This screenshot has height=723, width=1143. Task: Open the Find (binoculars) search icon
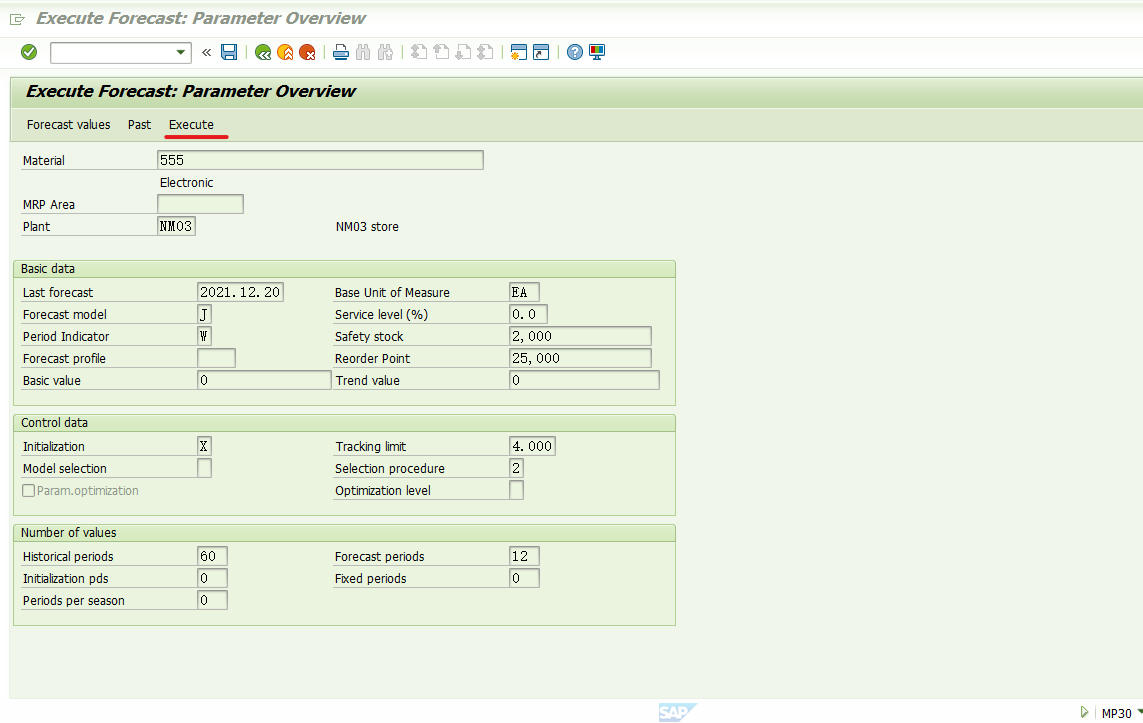pyautogui.click(x=363, y=52)
